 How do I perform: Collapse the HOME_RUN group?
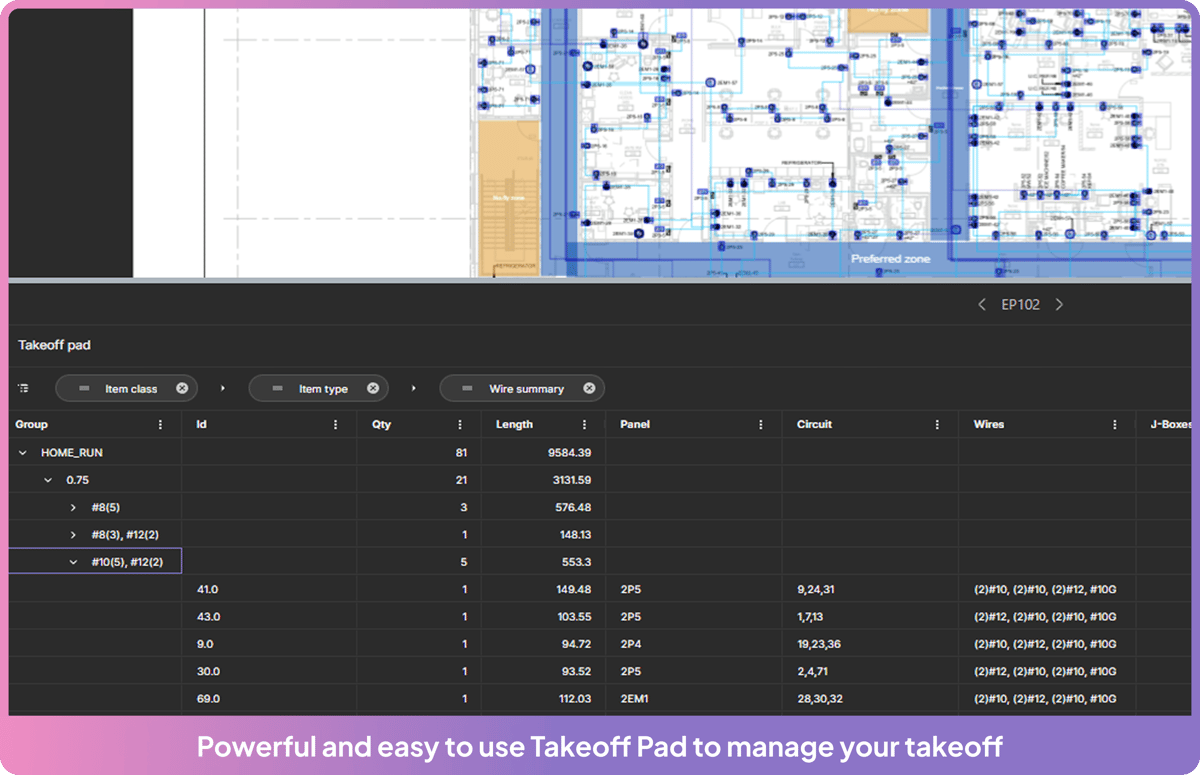[x=21, y=452]
